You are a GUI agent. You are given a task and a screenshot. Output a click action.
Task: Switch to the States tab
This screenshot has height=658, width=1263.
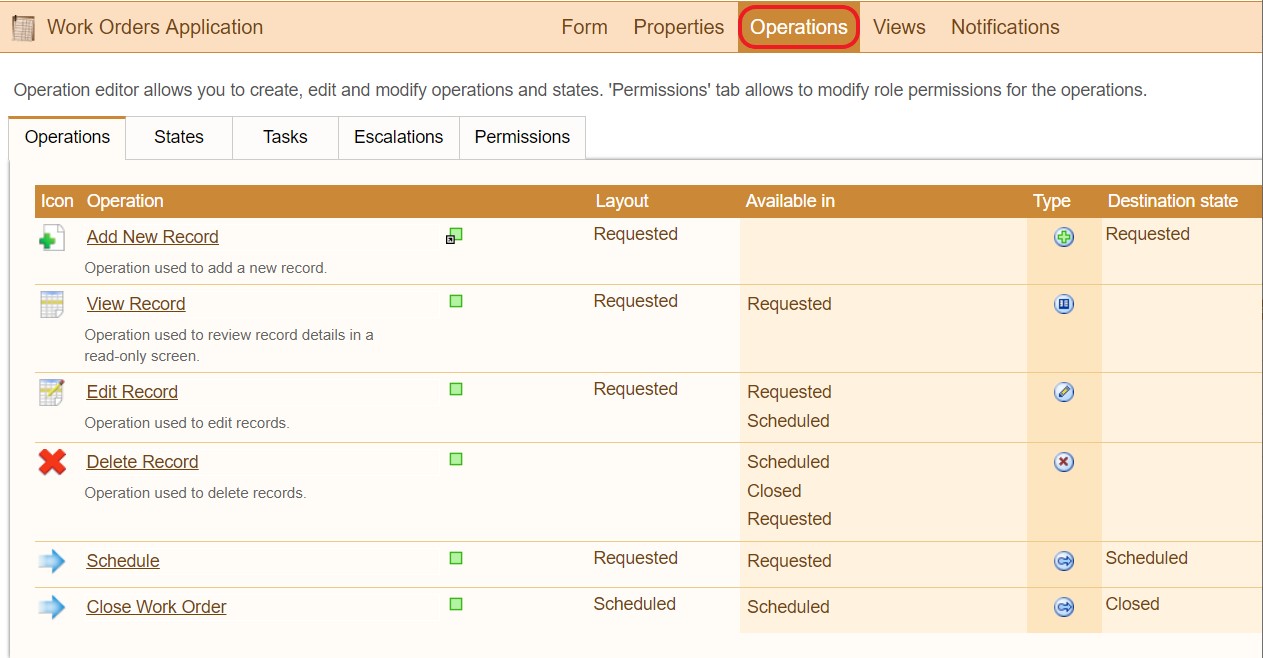pyautogui.click(x=179, y=137)
